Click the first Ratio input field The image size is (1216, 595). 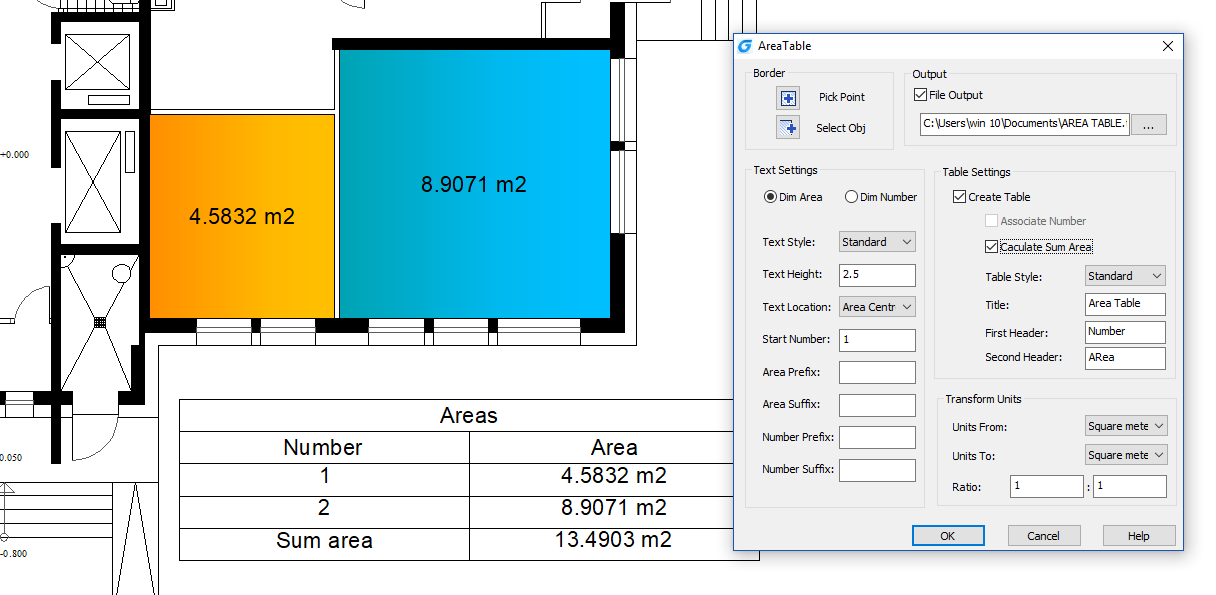[1046, 487]
